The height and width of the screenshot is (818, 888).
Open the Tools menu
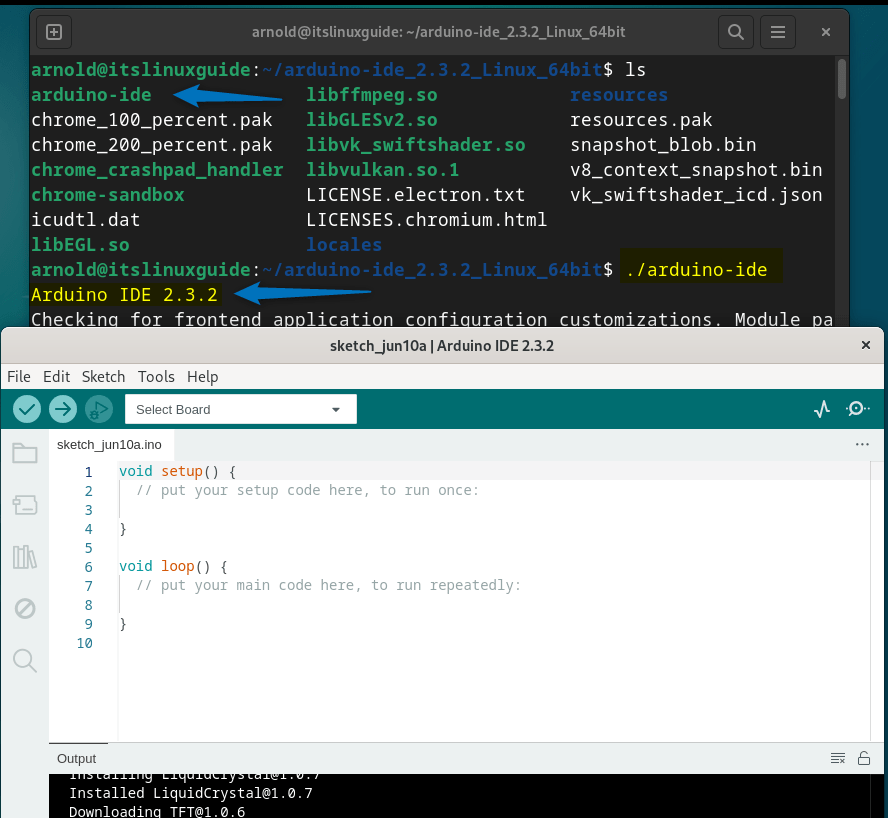[x=156, y=377]
